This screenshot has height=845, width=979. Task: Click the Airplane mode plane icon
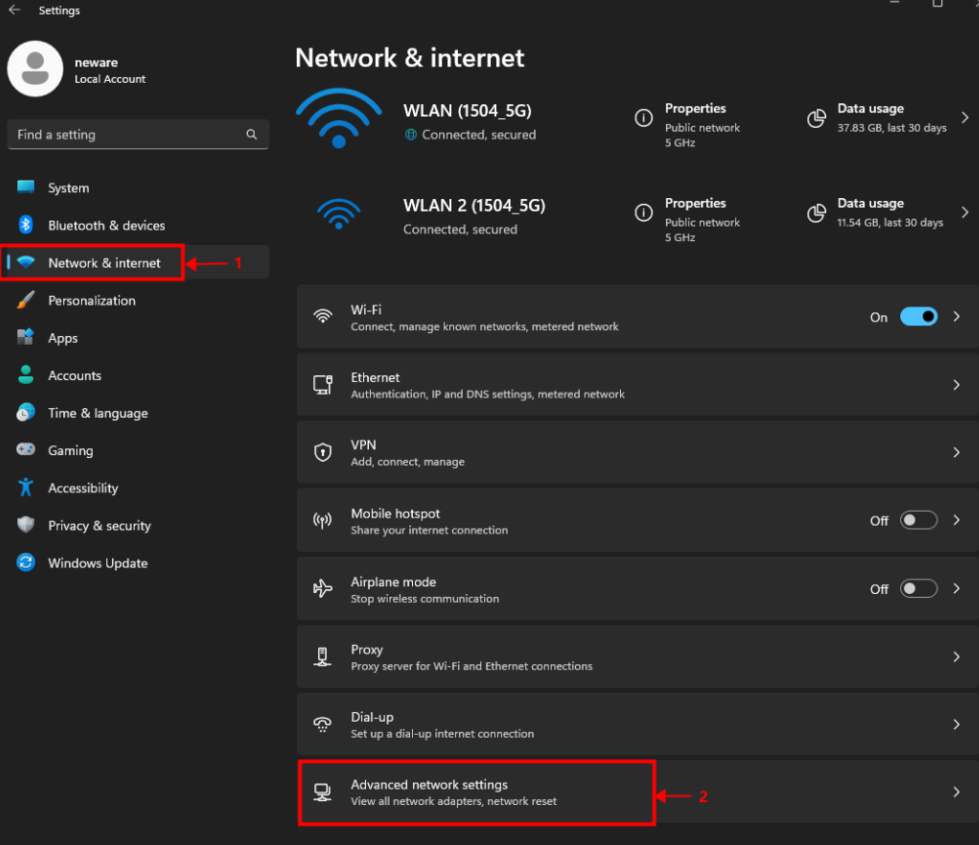pyautogui.click(x=323, y=588)
